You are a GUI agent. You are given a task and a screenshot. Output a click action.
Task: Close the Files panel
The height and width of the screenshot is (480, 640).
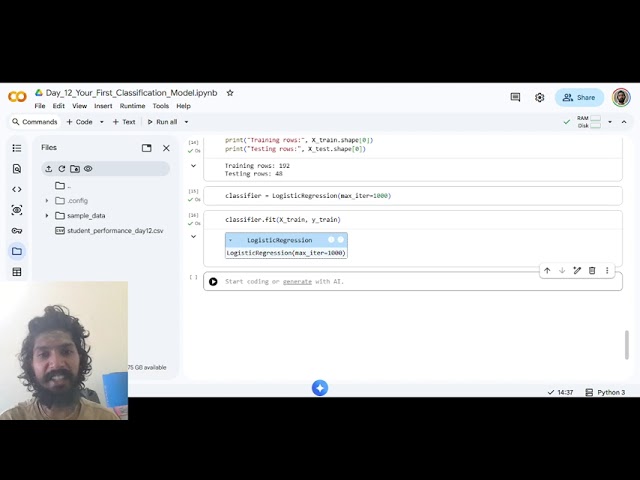click(166, 148)
